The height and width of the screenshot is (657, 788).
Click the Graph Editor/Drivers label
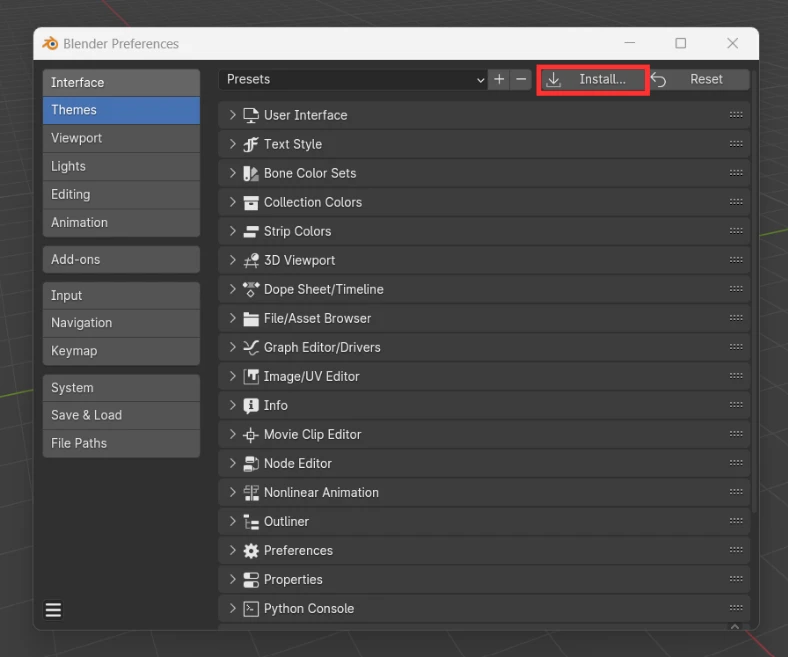322,347
